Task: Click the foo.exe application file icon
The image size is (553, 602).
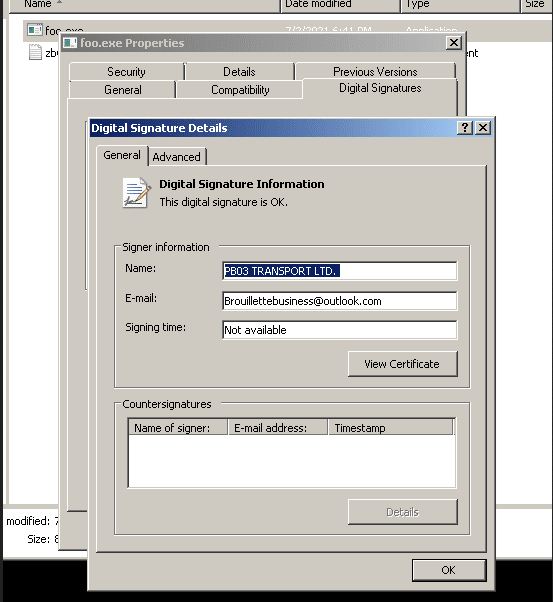Action: [x=35, y=29]
